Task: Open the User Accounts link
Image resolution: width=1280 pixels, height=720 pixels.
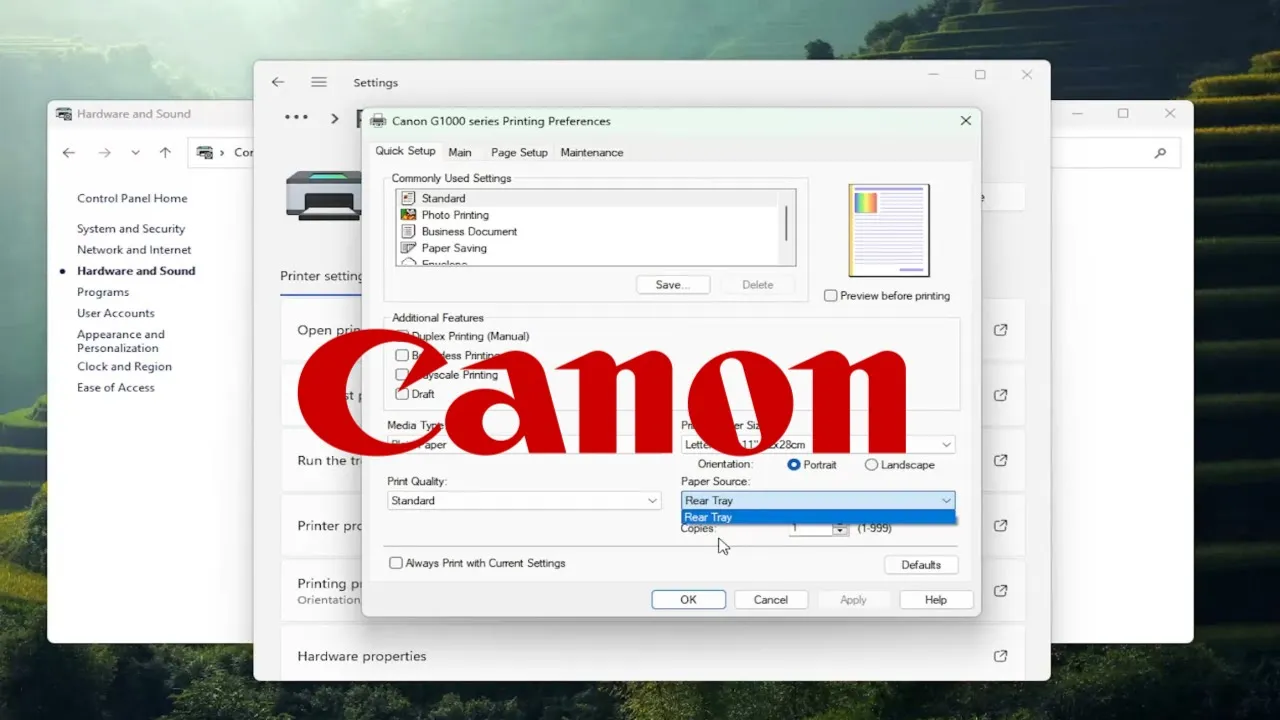Action: [116, 313]
